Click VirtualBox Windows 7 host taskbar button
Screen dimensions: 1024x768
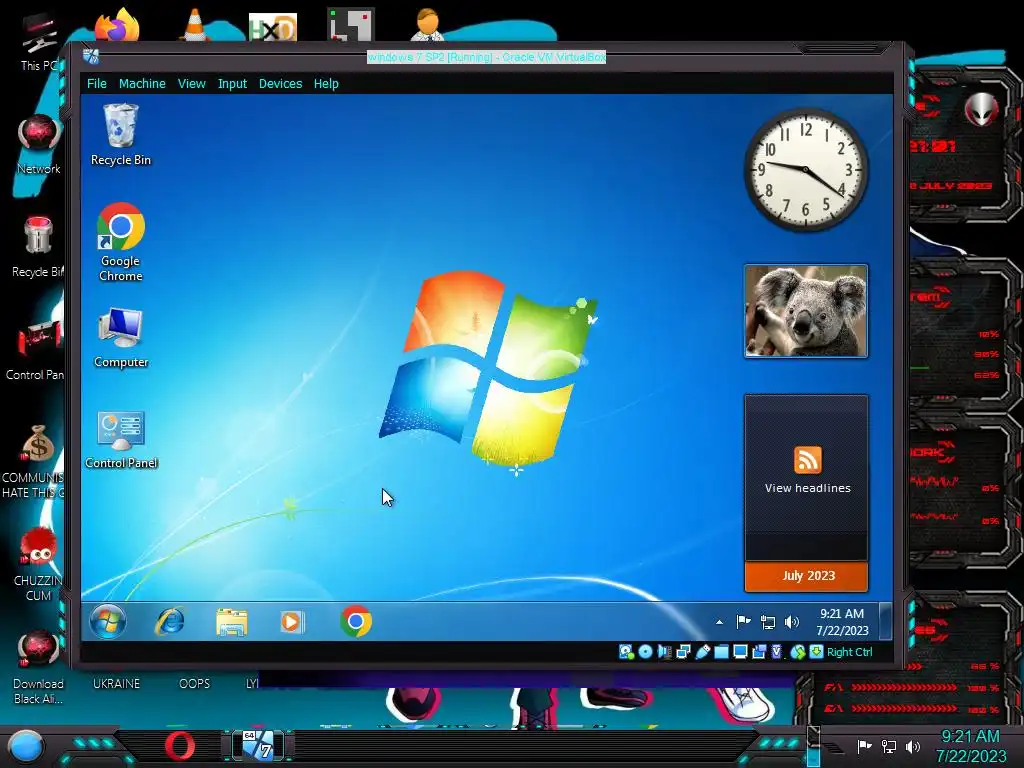pyautogui.click(x=259, y=746)
